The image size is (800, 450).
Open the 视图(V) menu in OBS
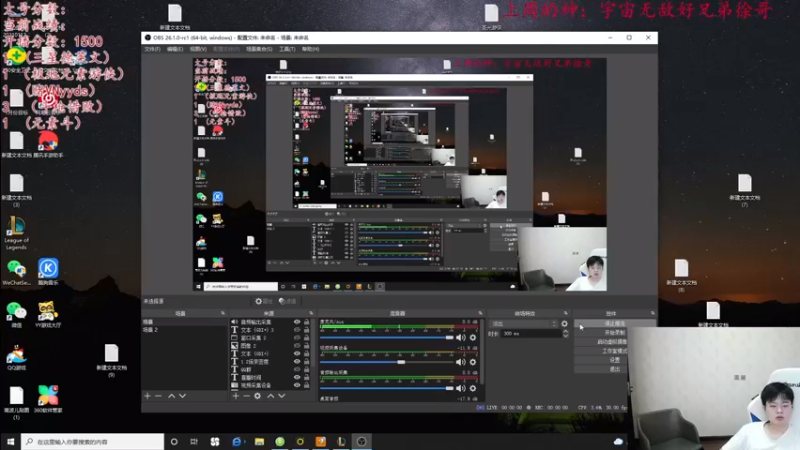click(198, 49)
